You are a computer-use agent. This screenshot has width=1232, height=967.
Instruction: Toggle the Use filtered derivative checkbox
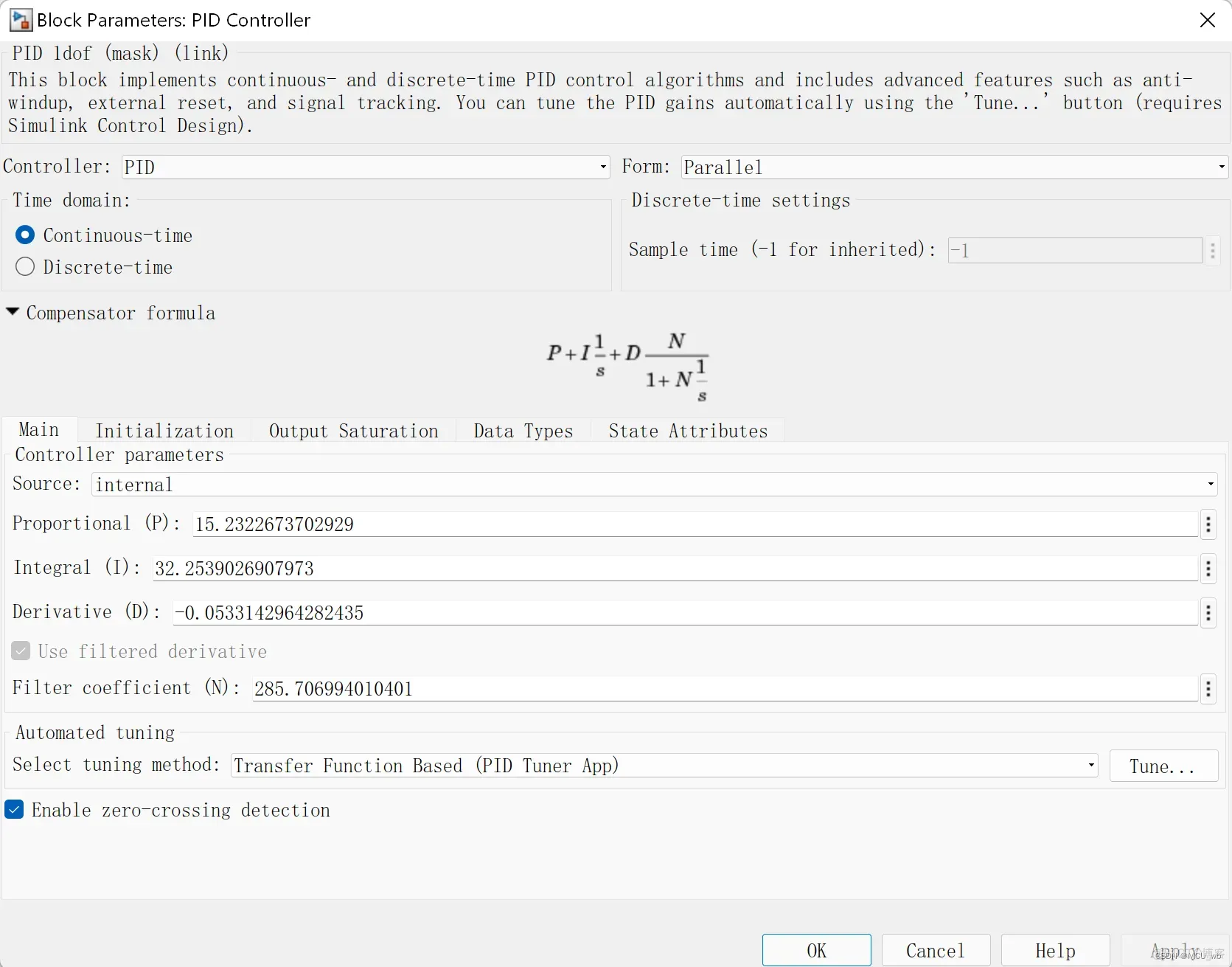coord(21,651)
